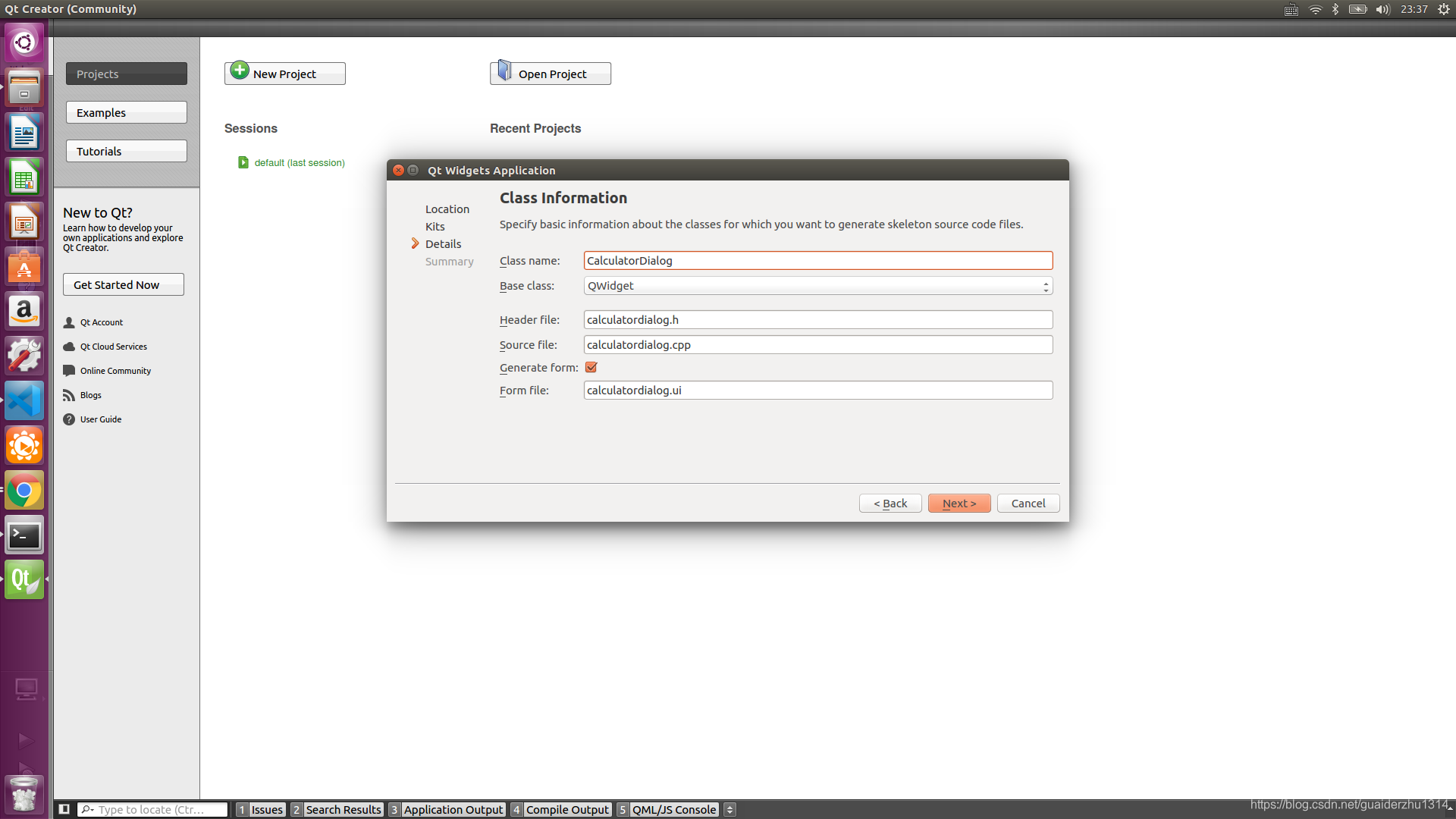Click the Examples section button
The width and height of the screenshot is (1456, 819).
click(x=126, y=112)
